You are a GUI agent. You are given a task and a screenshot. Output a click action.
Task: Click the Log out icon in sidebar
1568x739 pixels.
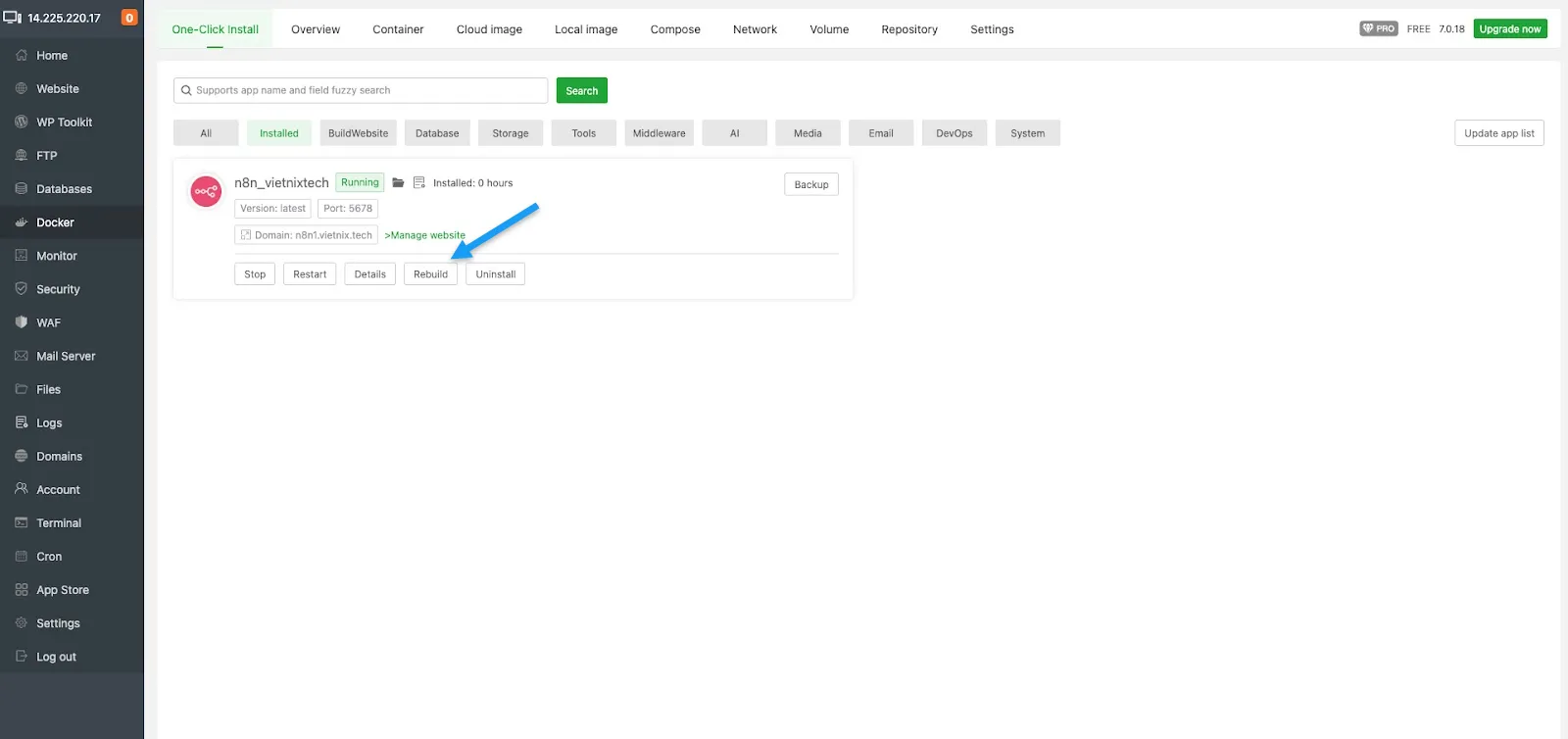tap(22, 657)
